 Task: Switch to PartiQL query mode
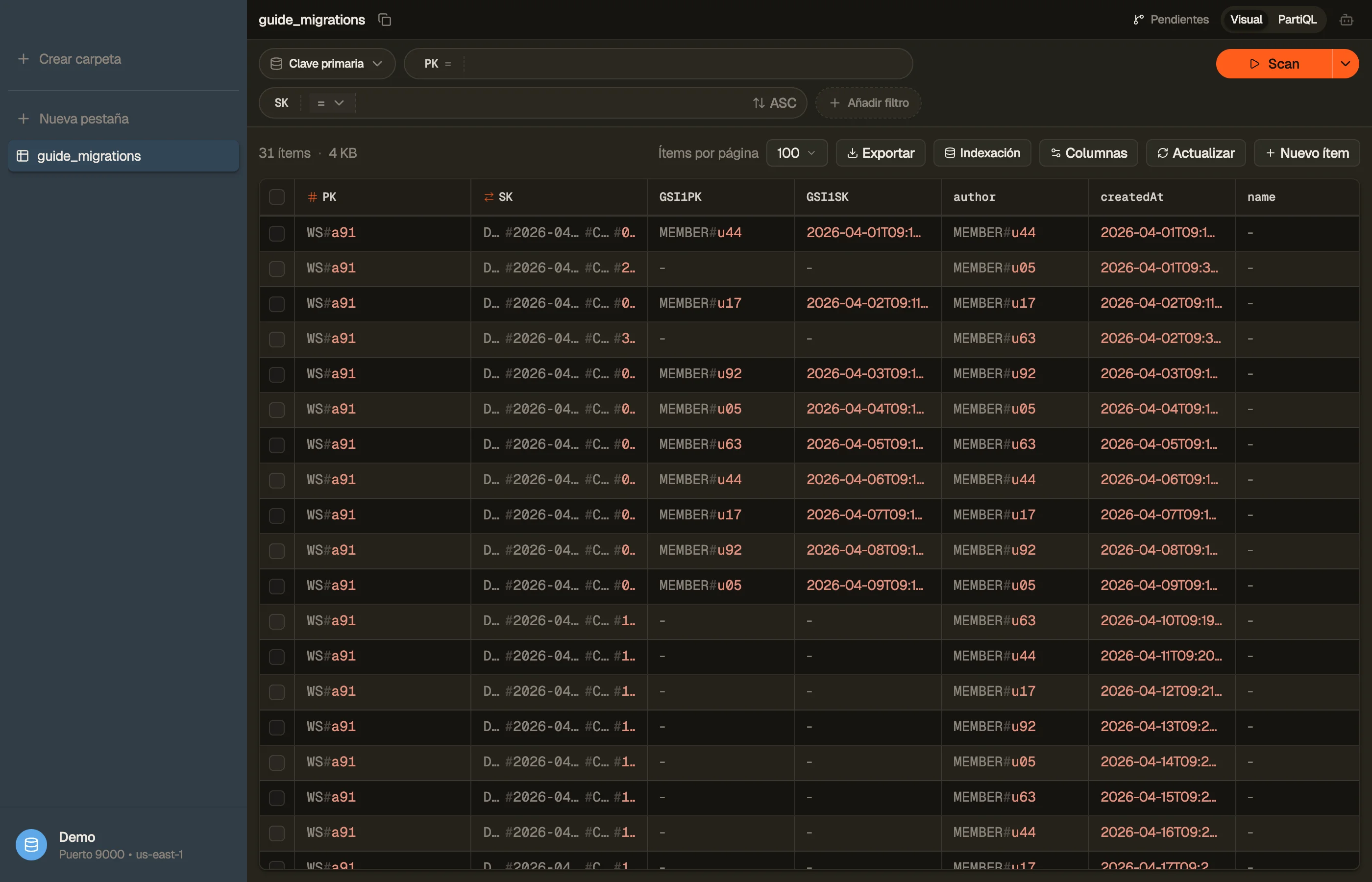(x=1297, y=20)
